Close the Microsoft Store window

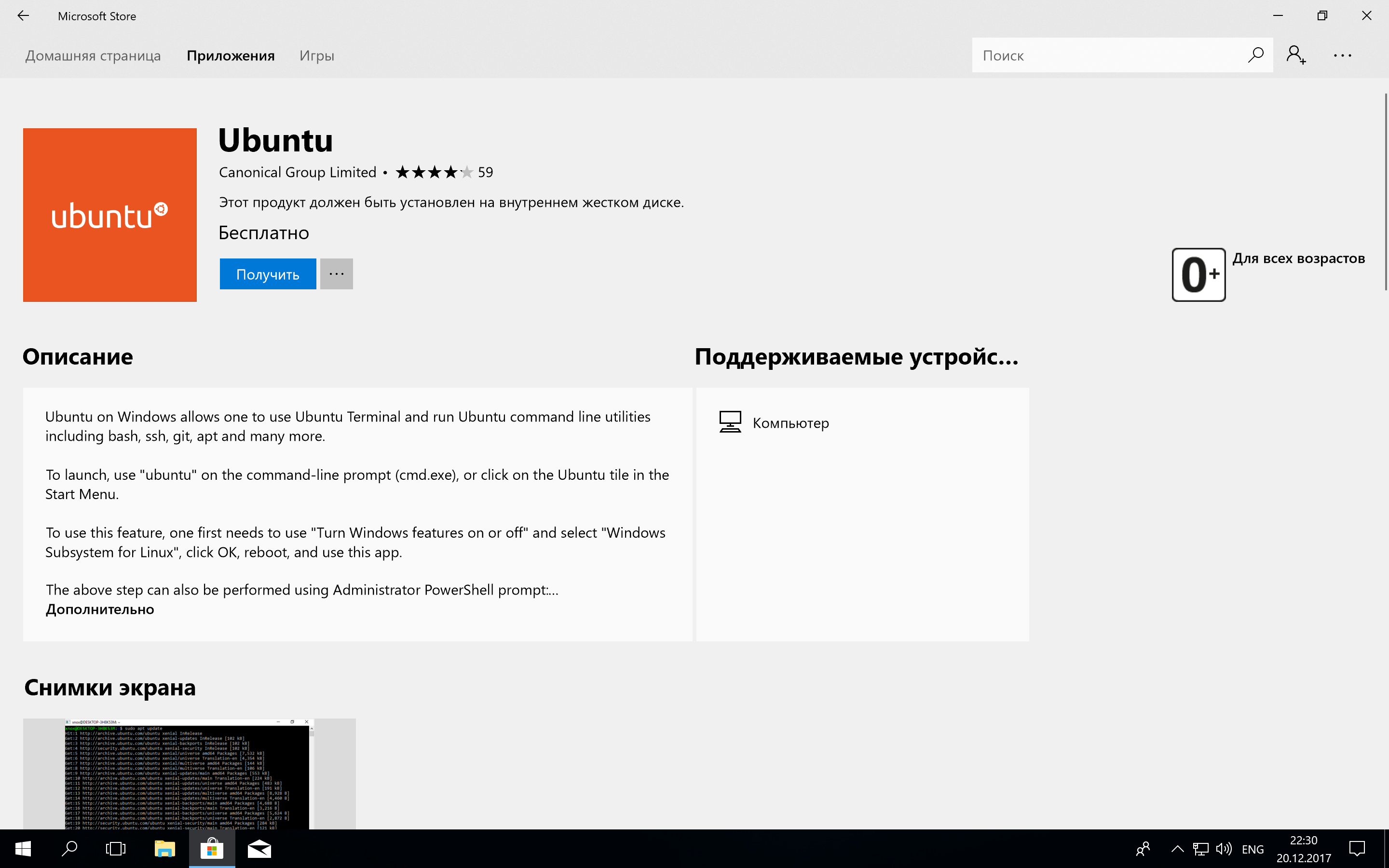[1367, 16]
